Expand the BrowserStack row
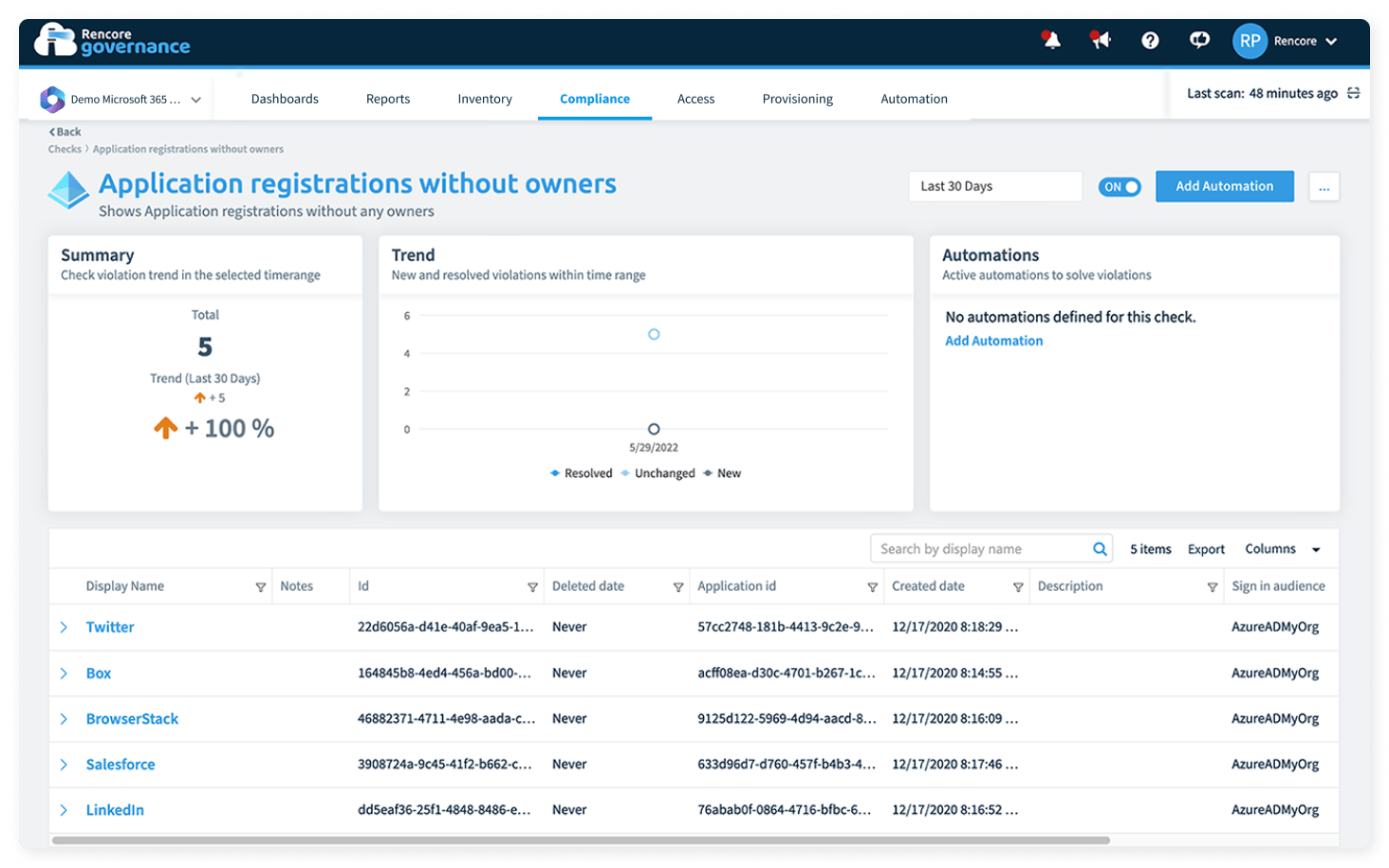 point(64,719)
